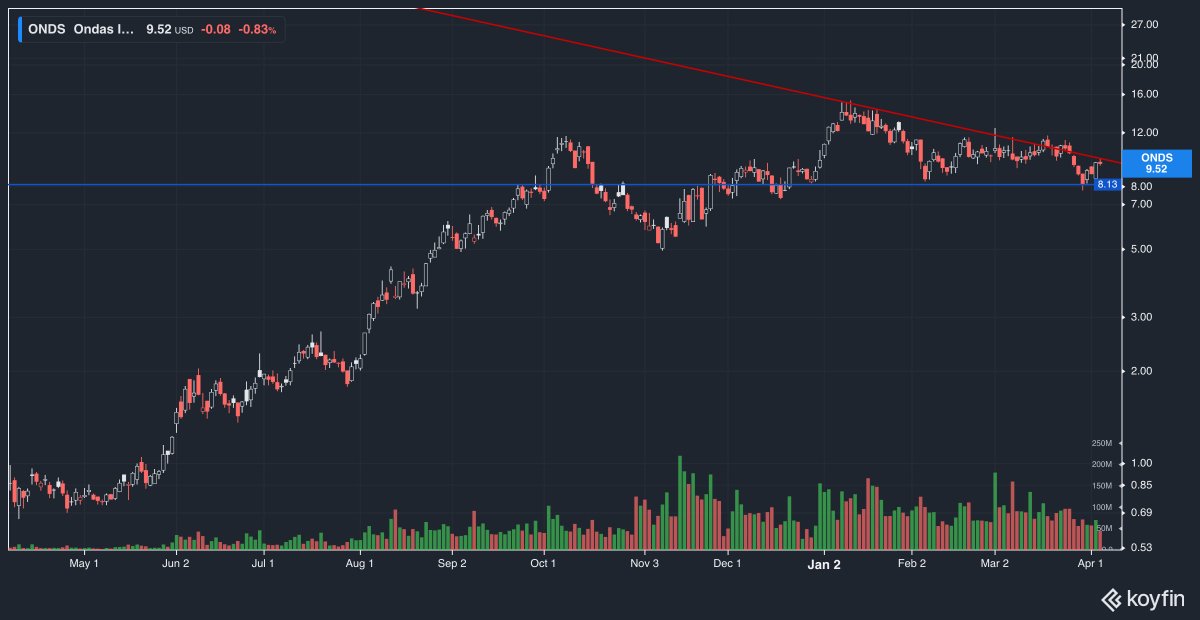Click the blue 8.13 price marker label
Image resolution: width=1200 pixels, height=620 pixels.
1105,186
